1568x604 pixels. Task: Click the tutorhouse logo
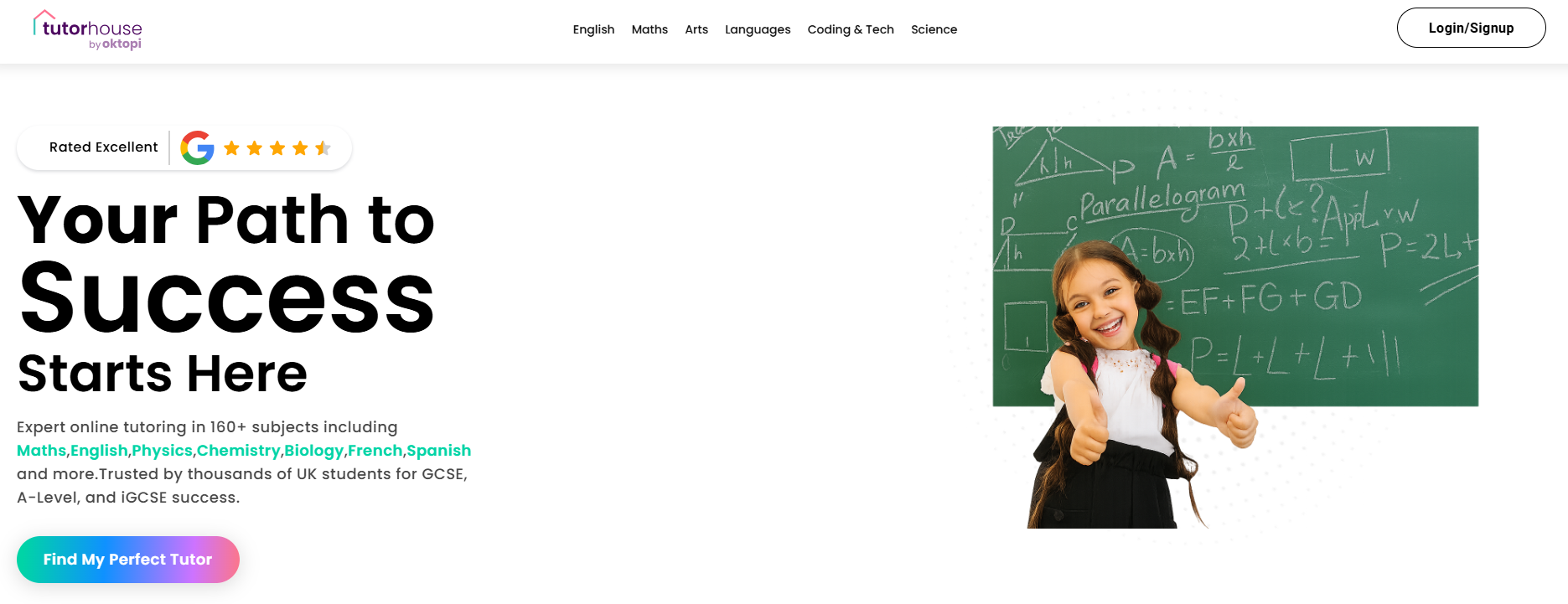88,30
